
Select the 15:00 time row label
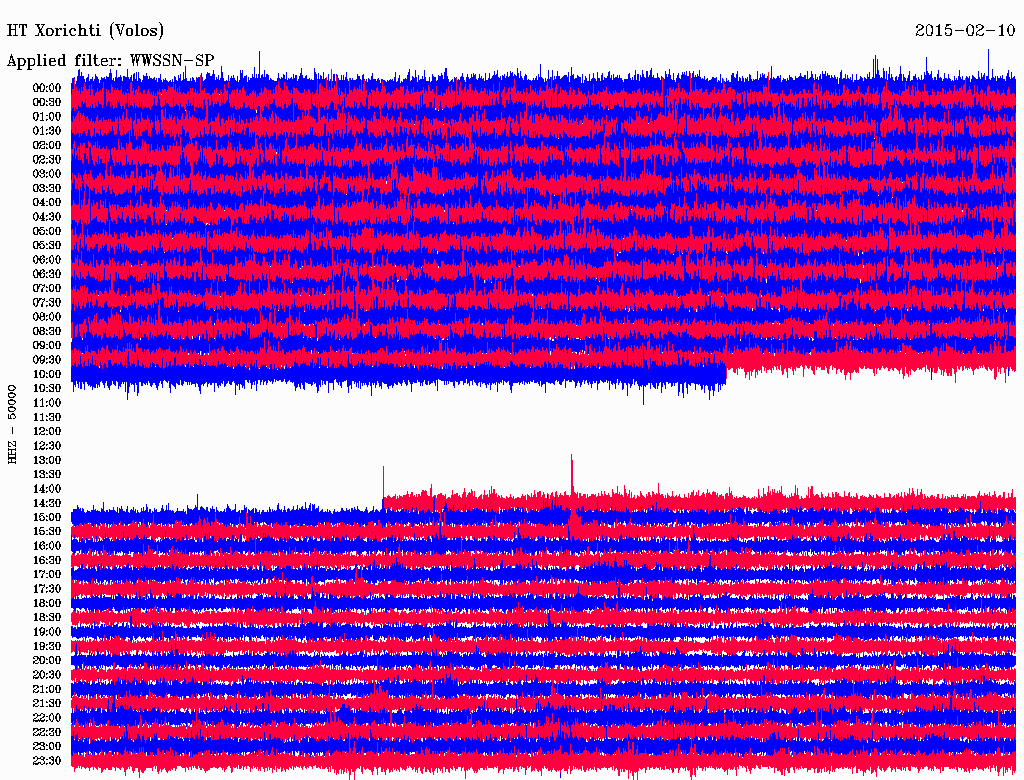pyautogui.click(x=47, y=517)
